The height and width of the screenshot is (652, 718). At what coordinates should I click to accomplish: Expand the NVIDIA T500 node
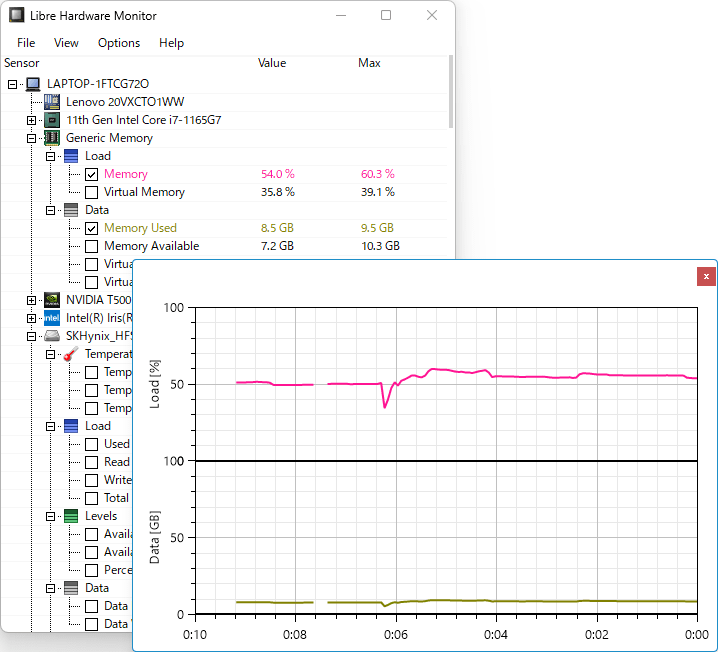click(31, 300)
